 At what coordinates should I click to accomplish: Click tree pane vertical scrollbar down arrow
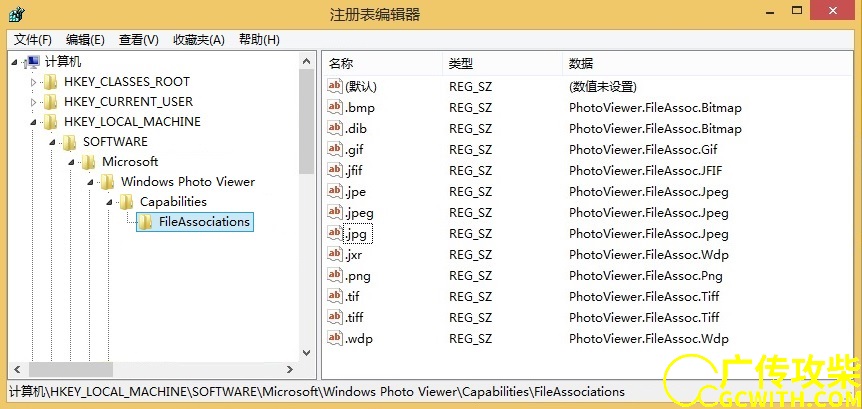click(x=307, y=353)
